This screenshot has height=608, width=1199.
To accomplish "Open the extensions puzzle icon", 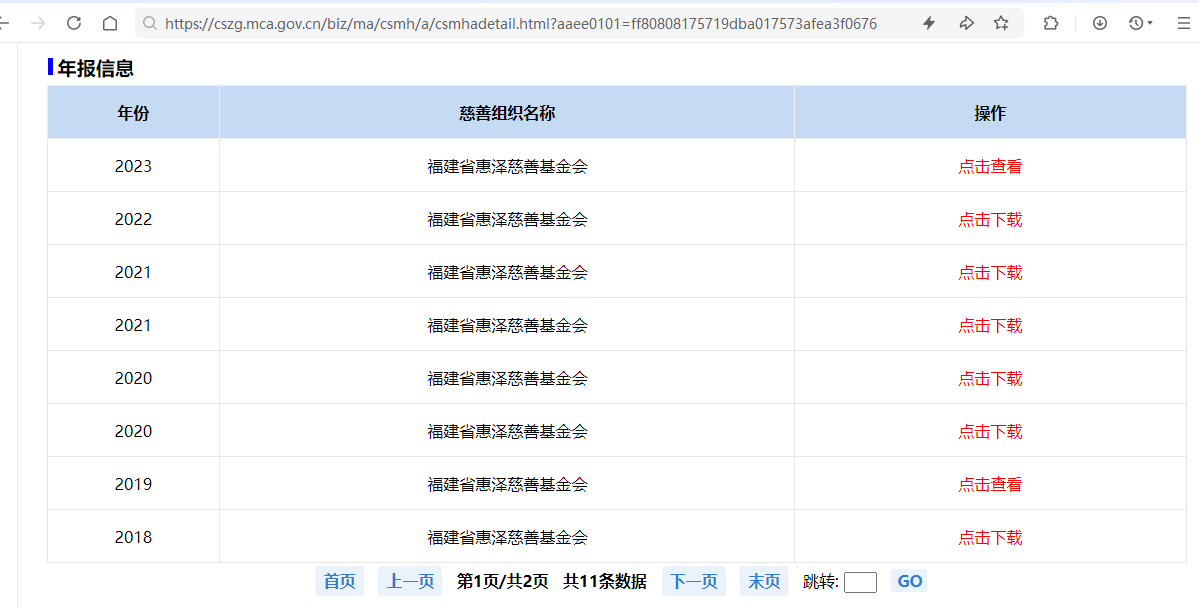I will (1051, 23).
